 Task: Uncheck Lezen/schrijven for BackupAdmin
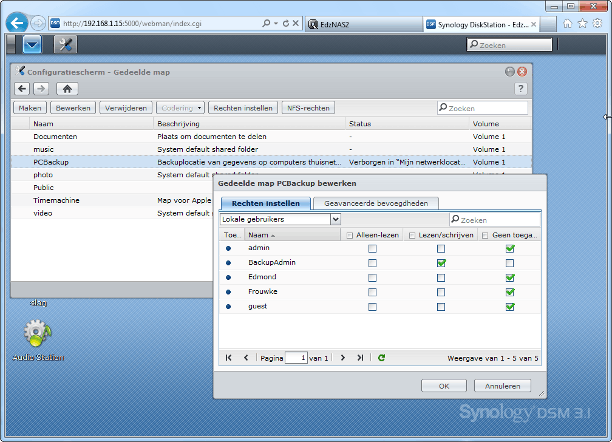(441, 263)
